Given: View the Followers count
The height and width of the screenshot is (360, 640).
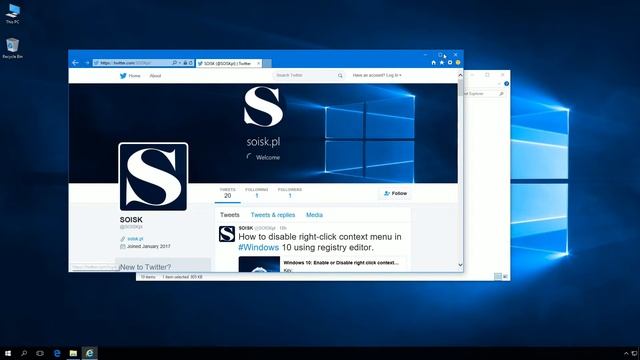Looking at the screenshot, I should (290, 193).
